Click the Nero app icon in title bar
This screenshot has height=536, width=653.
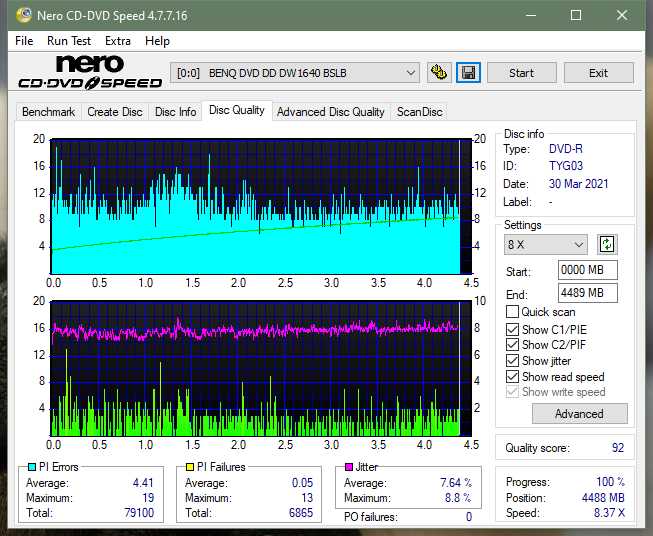pos(24,15)
